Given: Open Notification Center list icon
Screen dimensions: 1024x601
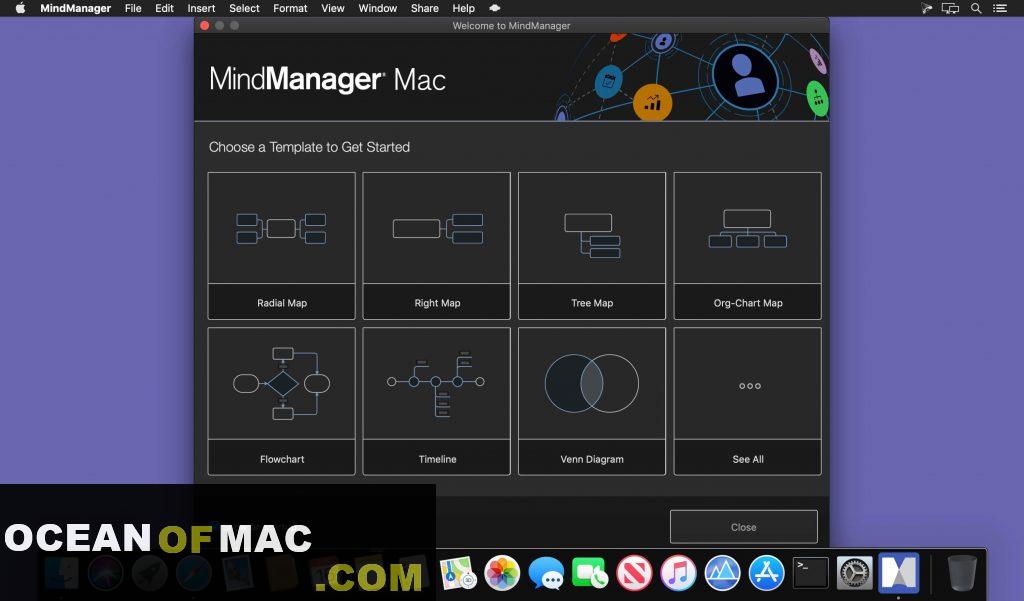Looking at the screenshot, I should click(1000, 8).
